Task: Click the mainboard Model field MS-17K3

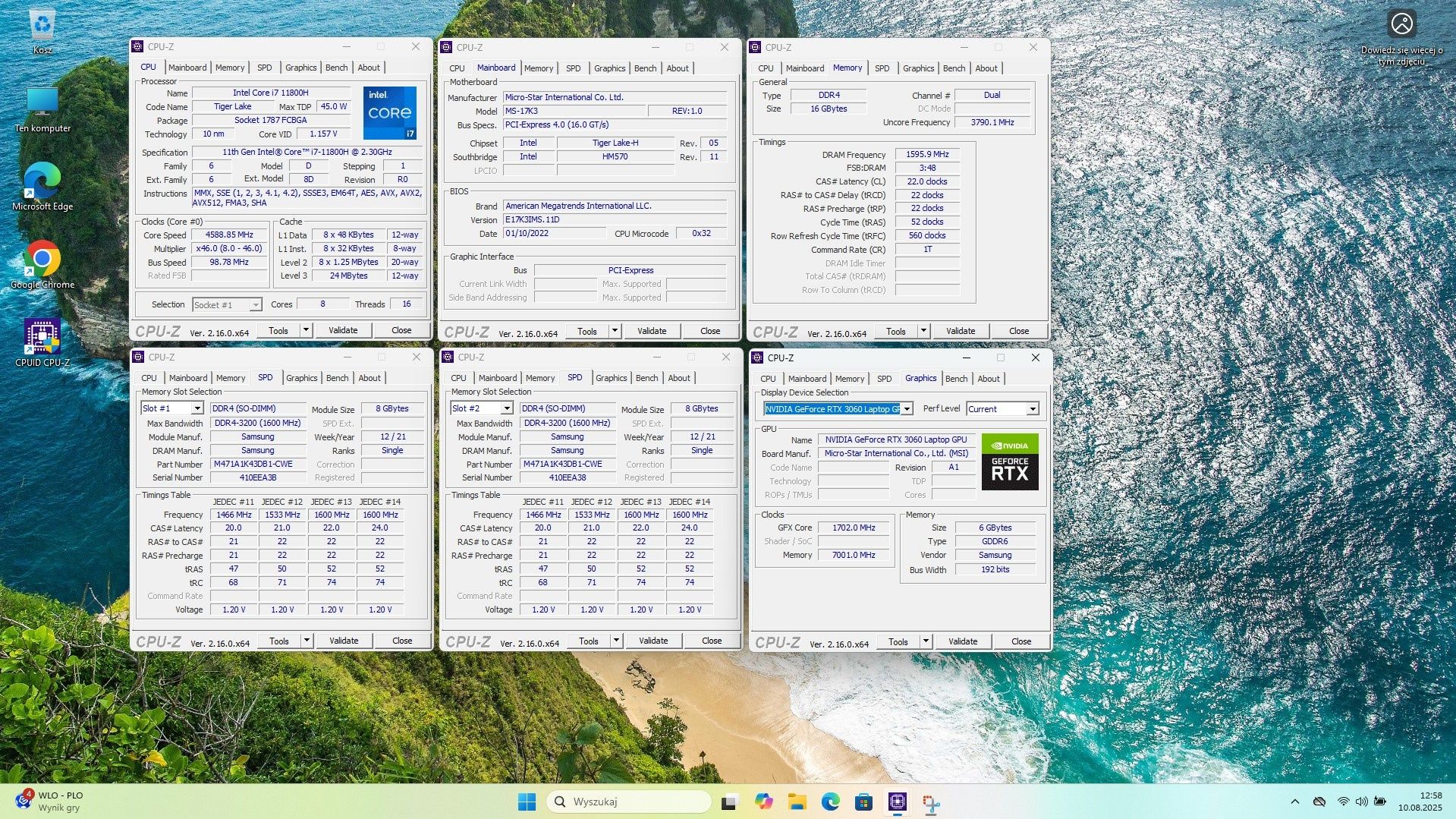Action: (574, 111)
